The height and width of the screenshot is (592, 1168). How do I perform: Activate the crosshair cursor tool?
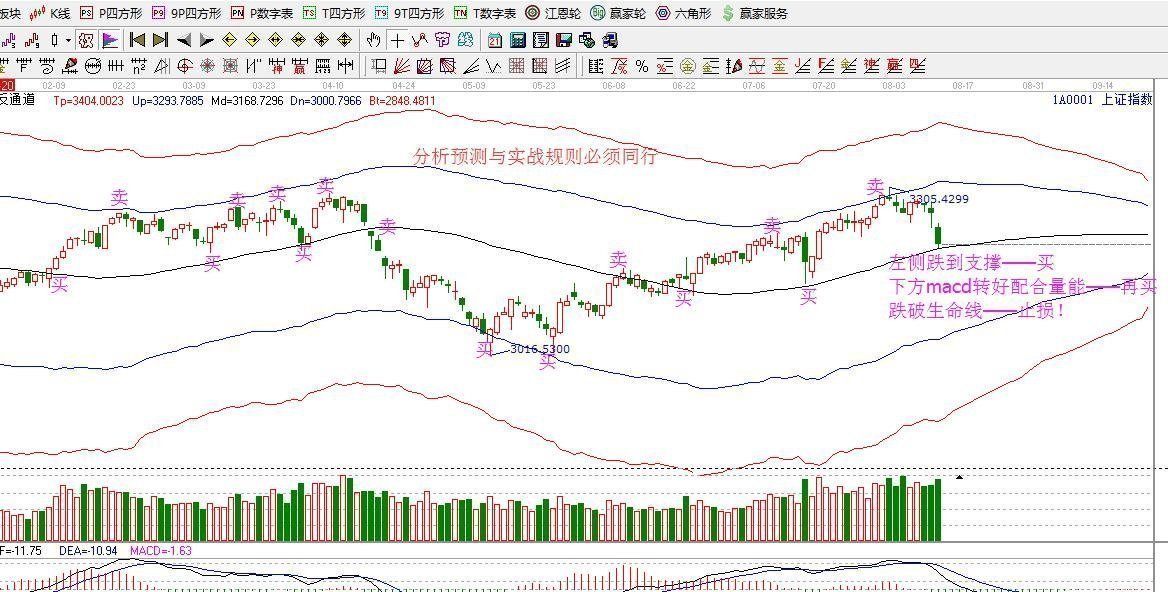click(x=399, y=40)
